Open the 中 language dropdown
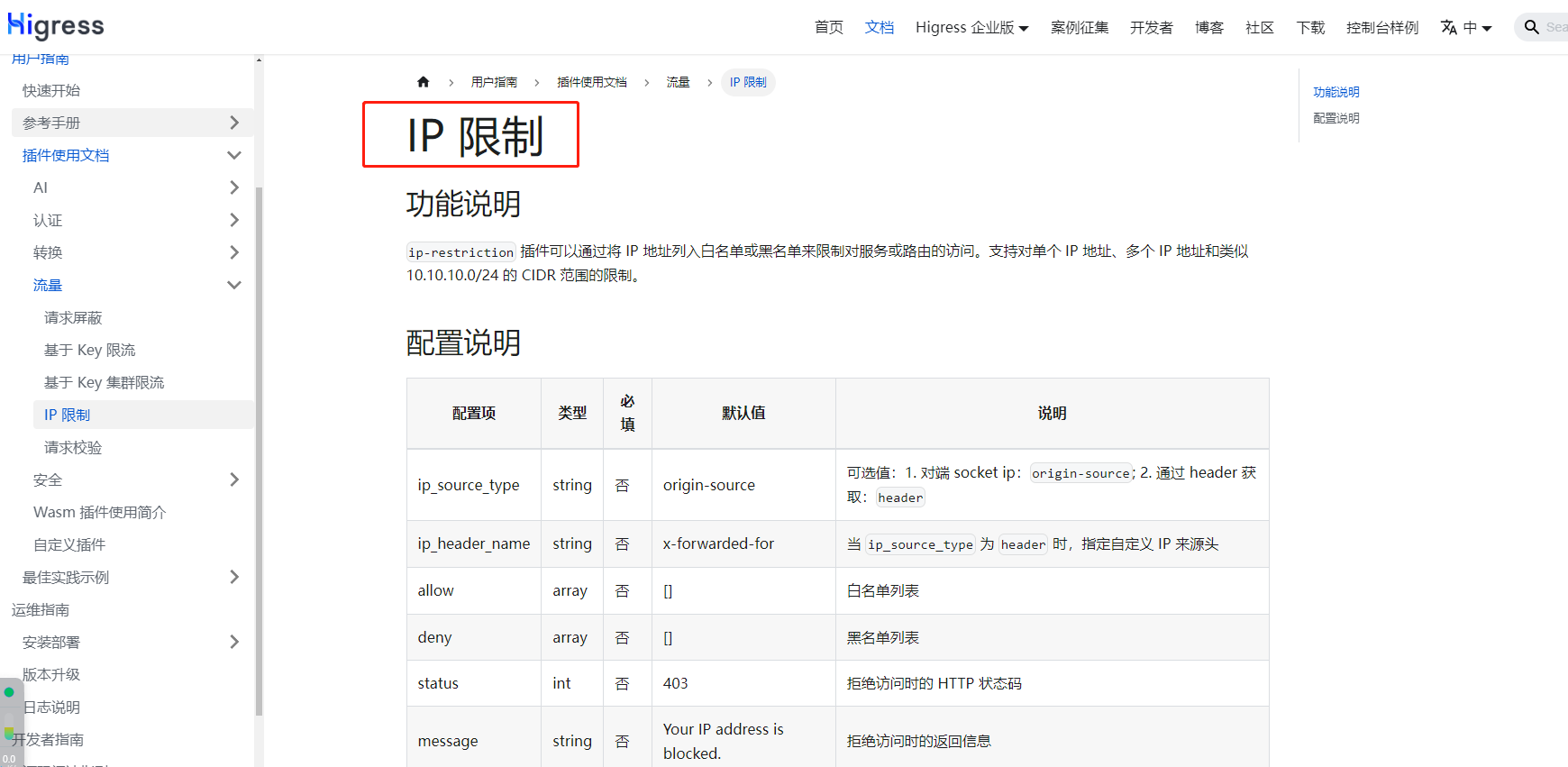 (x=1477, y=28)
